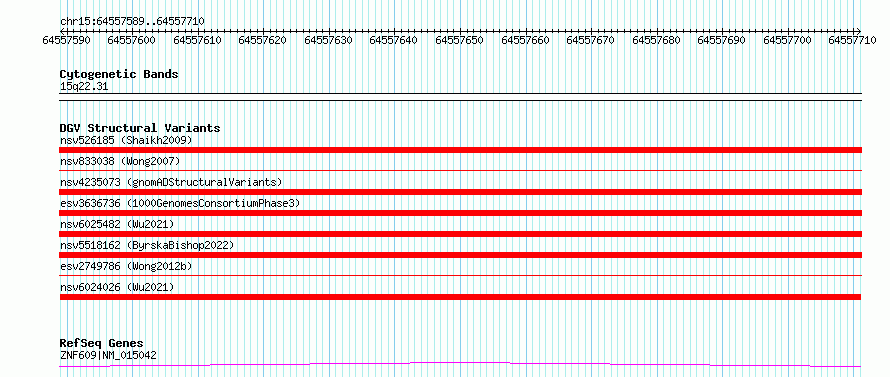
Task: Click the magenta ZNF609 gene line
Action: [460, 364]
